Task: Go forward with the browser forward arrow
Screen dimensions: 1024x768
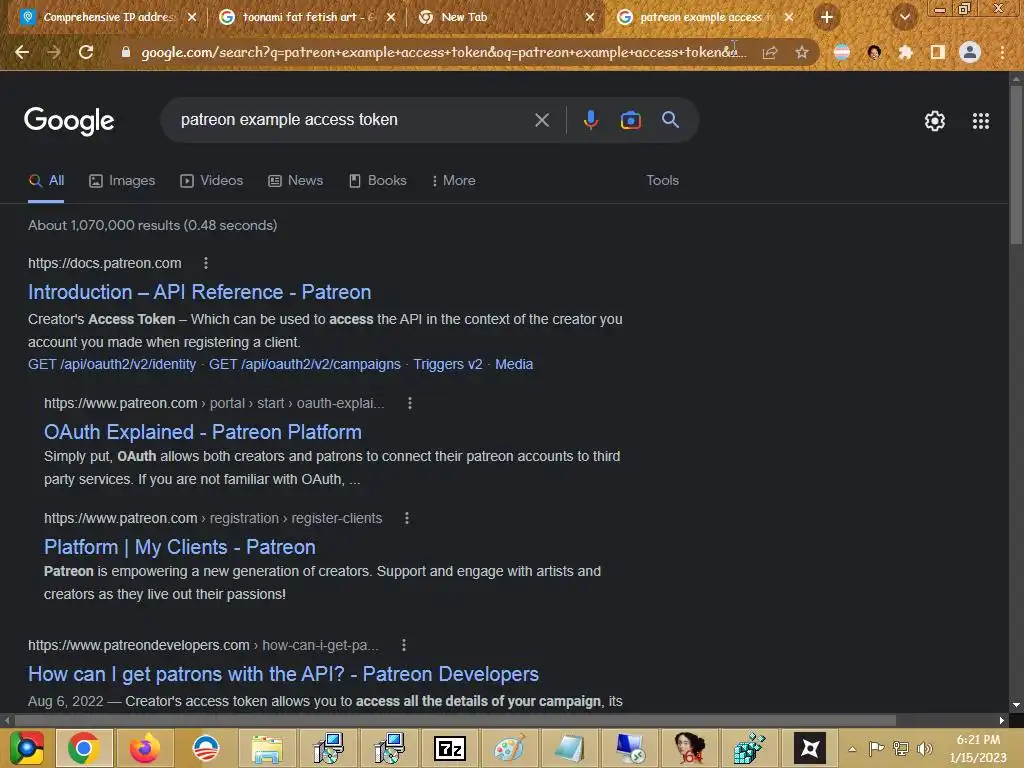Action: 54,52
